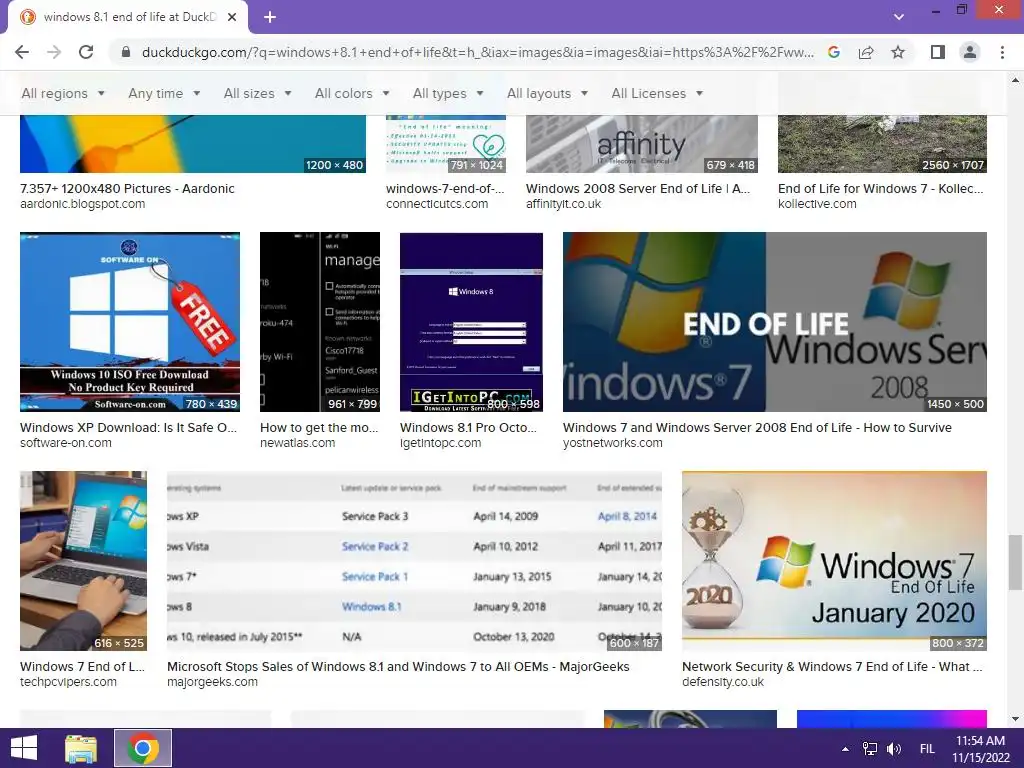Open the laptop with hands image
The height and width of the screenshot is (768, 1024).
pyautogui.click(x=84, y=560)
